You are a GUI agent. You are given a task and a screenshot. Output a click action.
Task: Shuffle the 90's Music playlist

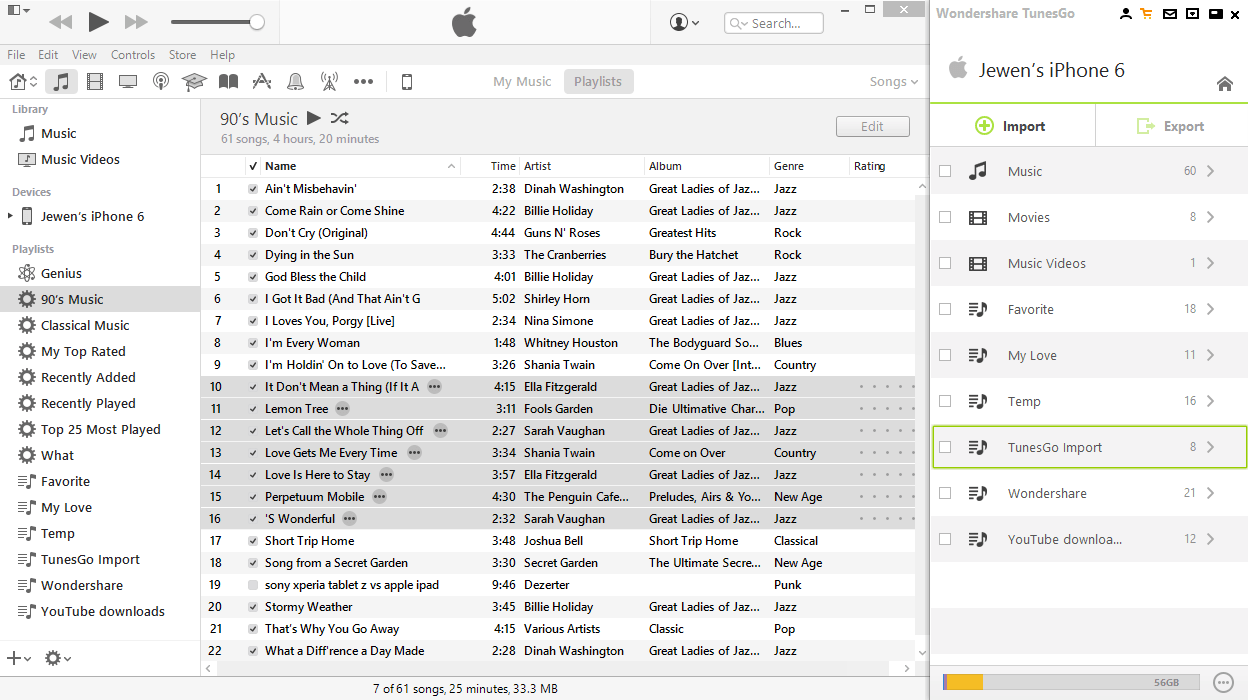click(339, 118)
